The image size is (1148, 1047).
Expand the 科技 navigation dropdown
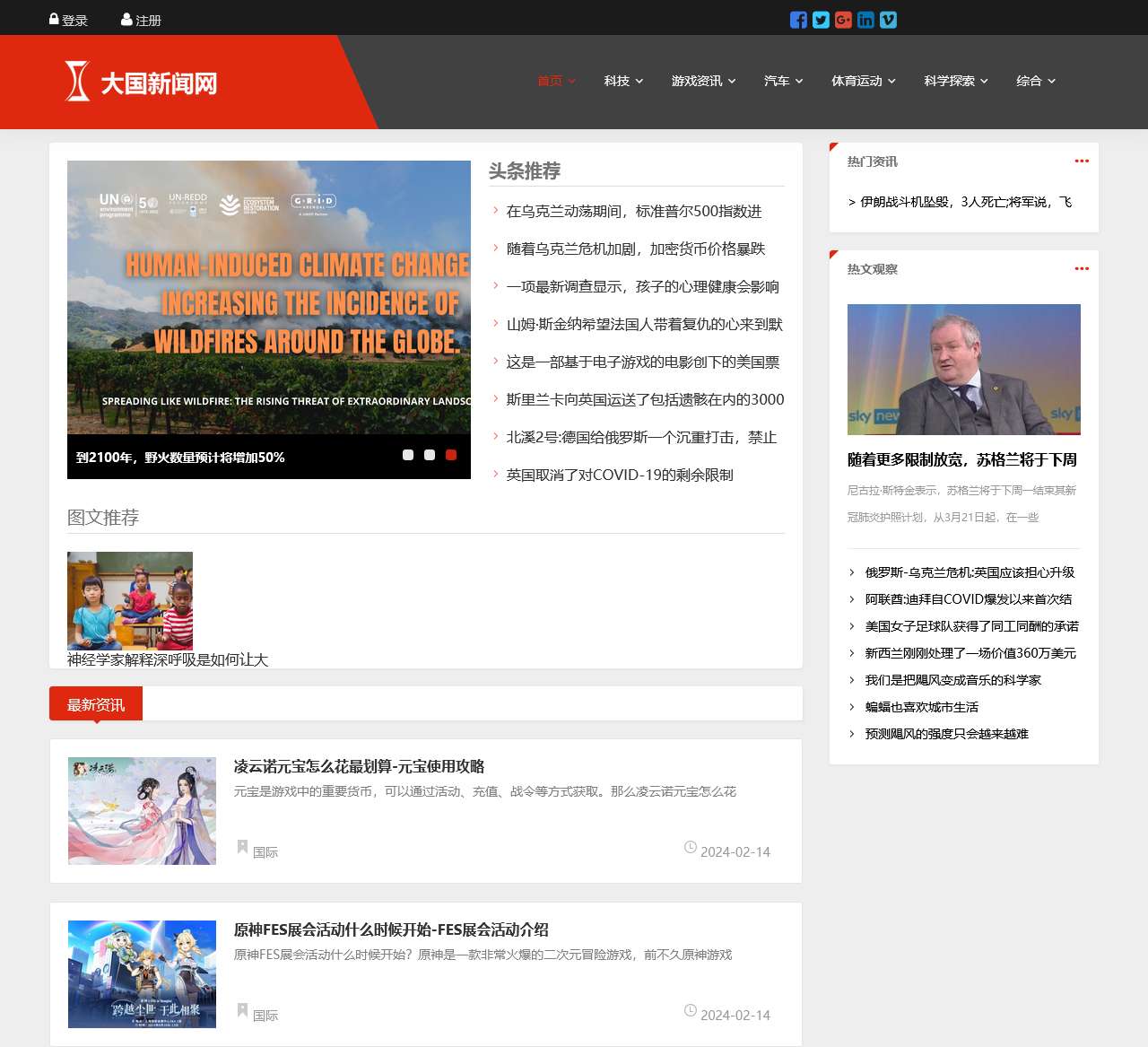622,81
